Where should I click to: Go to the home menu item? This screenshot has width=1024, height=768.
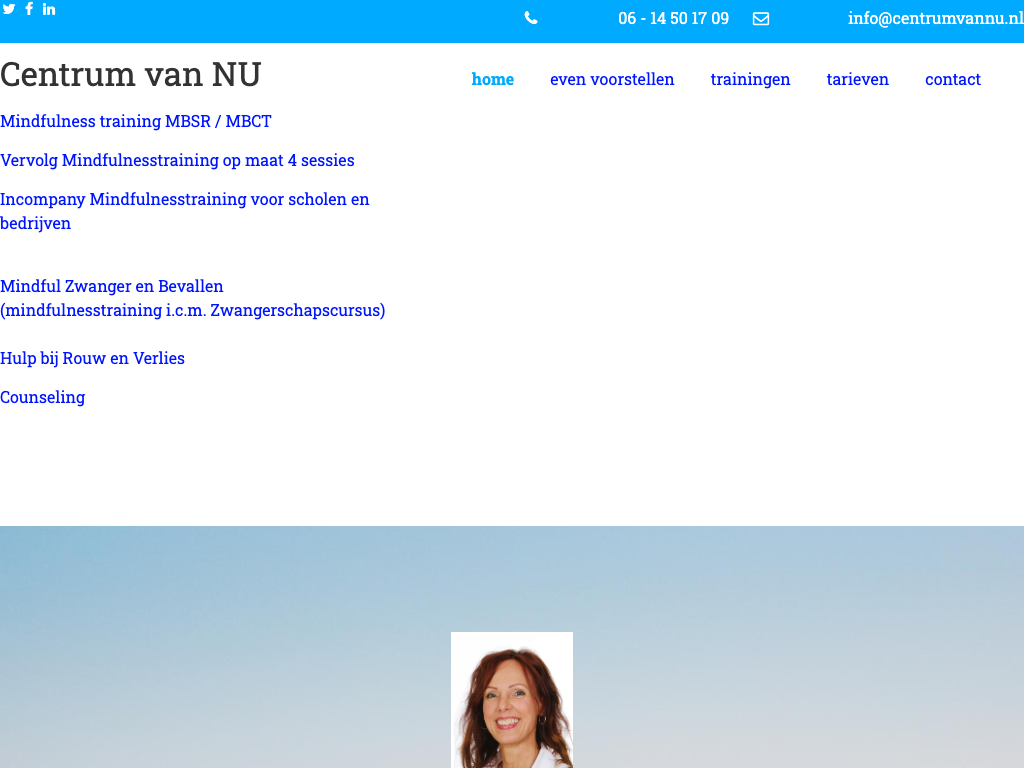(493, 79)
